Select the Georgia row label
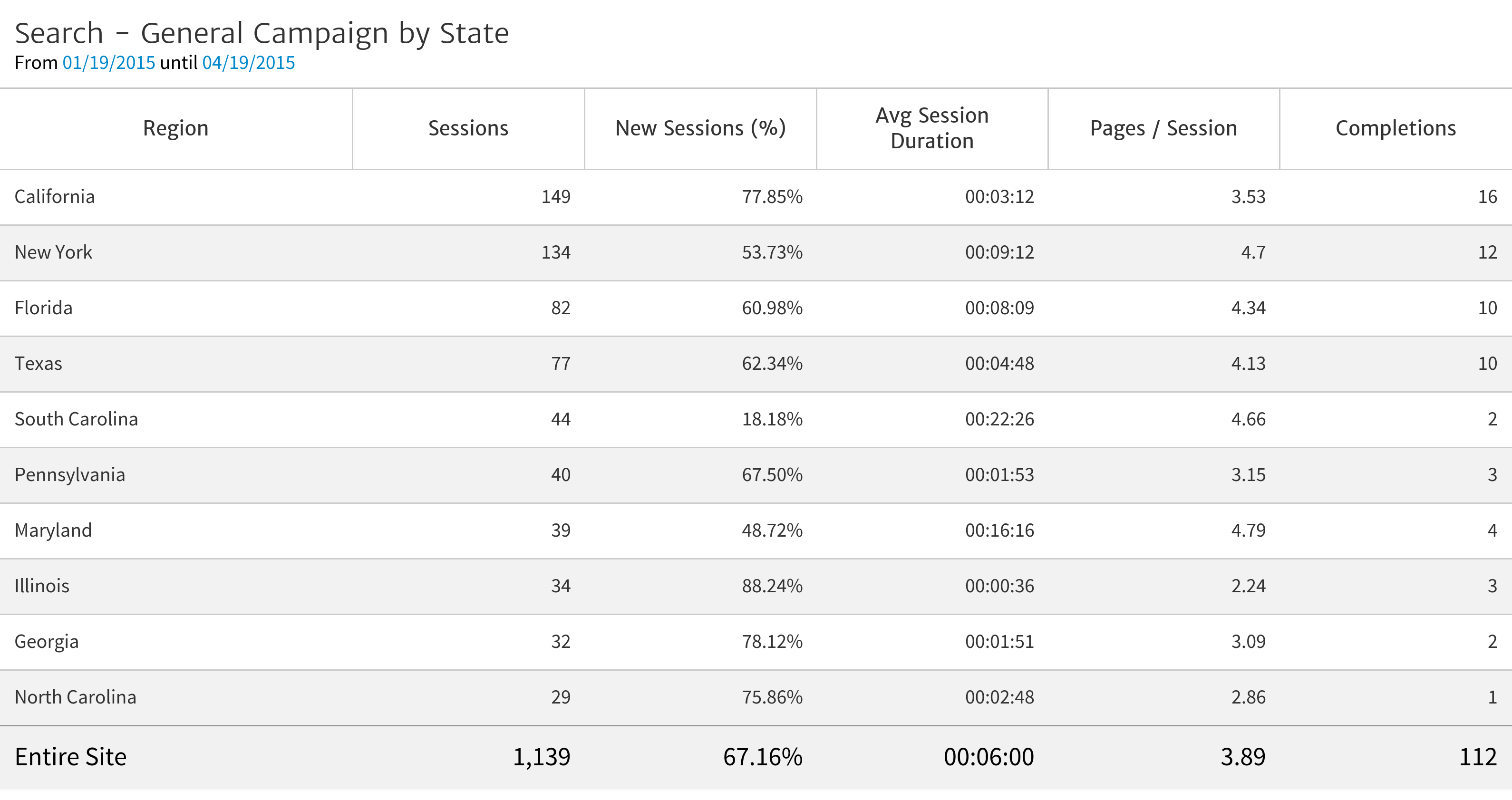The height and width of the screenshot is (800, 1512). point(47,642)
